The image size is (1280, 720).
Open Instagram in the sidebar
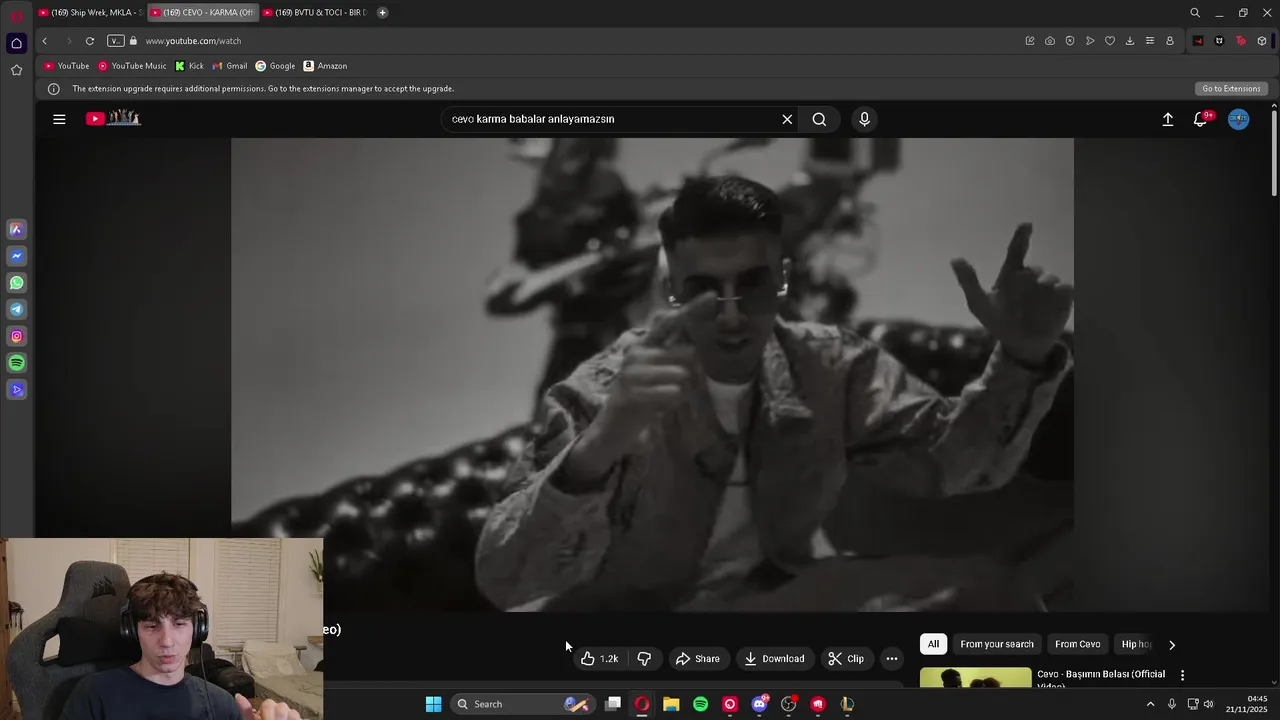coord(16,336)
